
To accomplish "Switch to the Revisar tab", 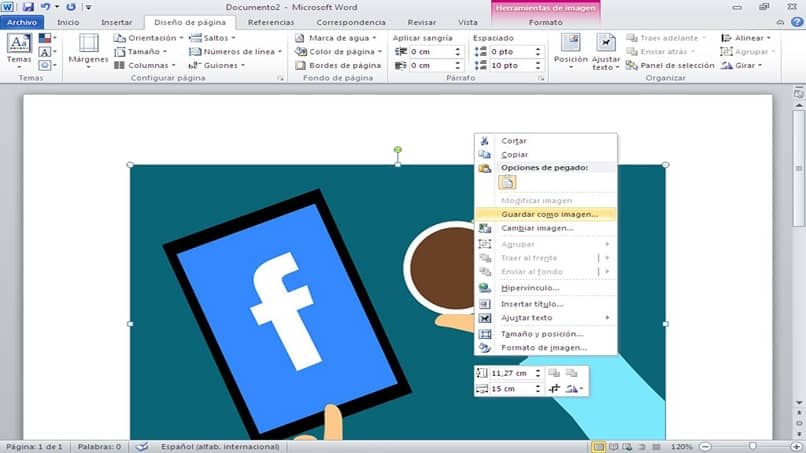I will point(422,22).
